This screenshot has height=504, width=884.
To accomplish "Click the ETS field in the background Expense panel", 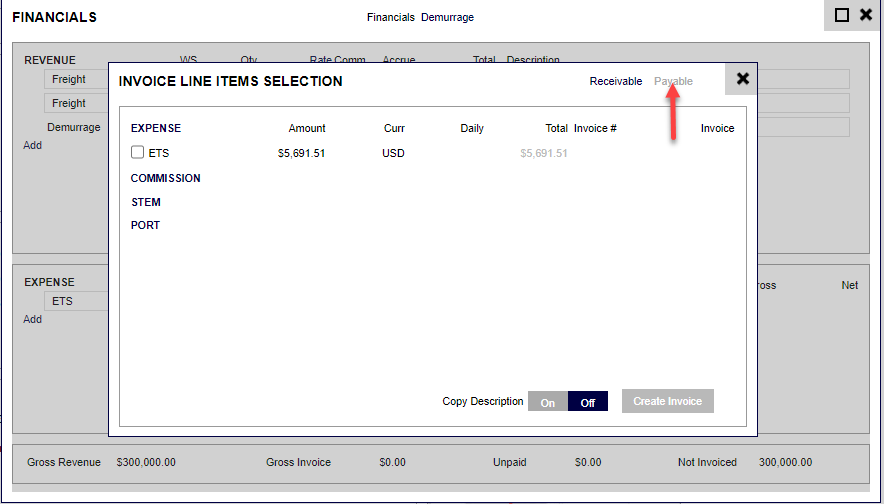I will coord(74,301).
